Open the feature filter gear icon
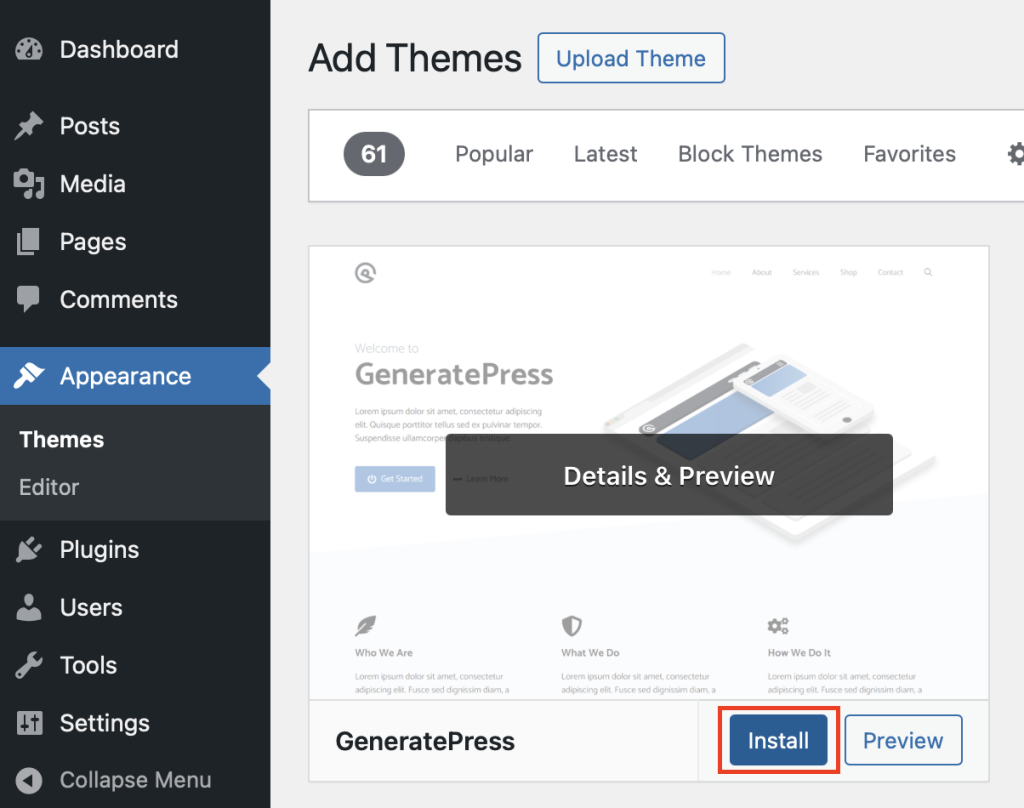Screen dimensions: 1024x808 point(1016,154)
